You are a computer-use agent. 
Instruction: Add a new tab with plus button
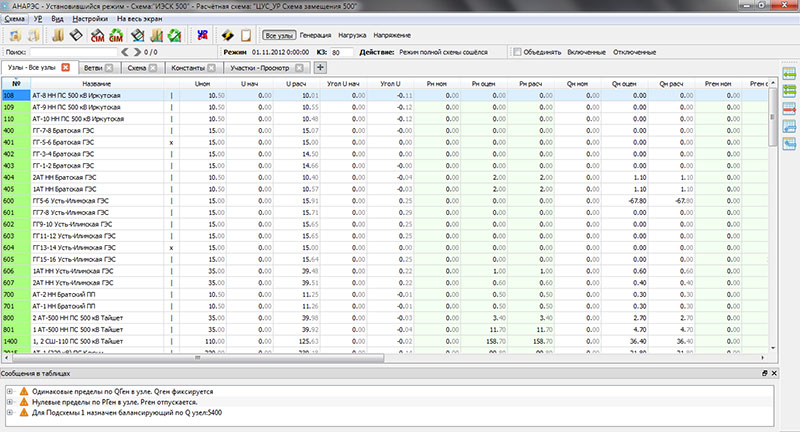[320, 67]
